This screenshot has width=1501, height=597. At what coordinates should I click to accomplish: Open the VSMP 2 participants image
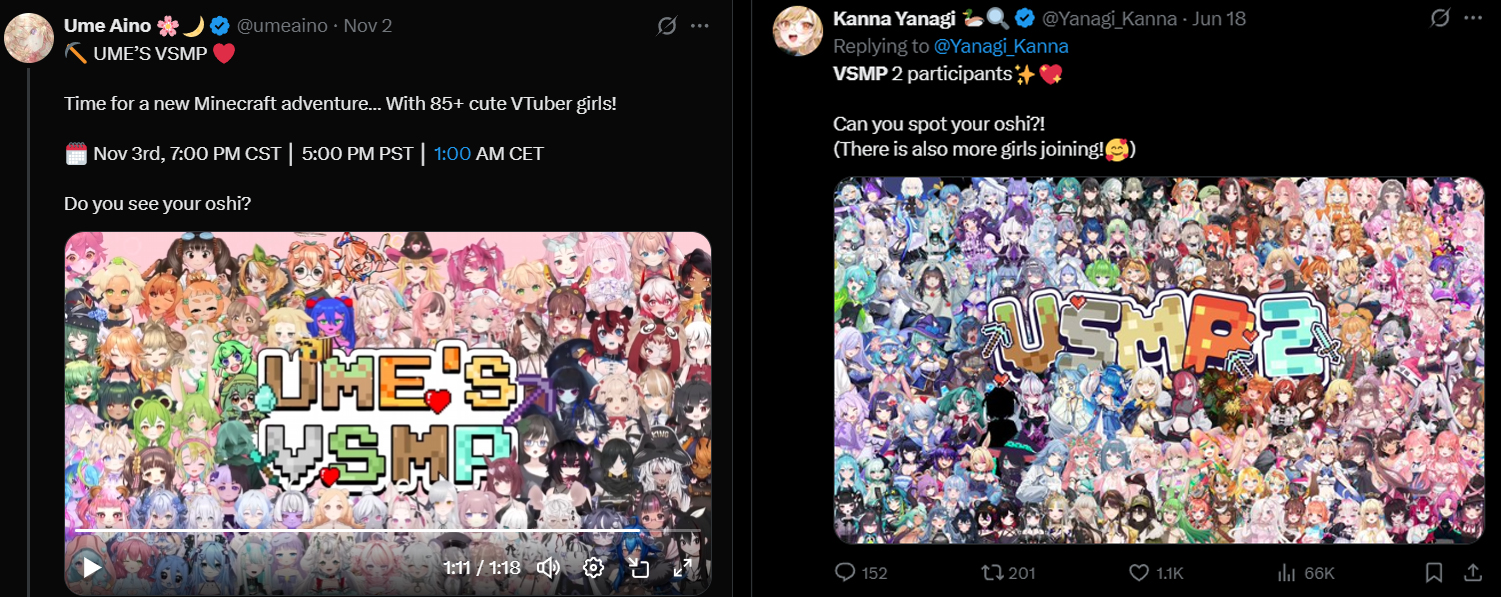[1159, 360]
